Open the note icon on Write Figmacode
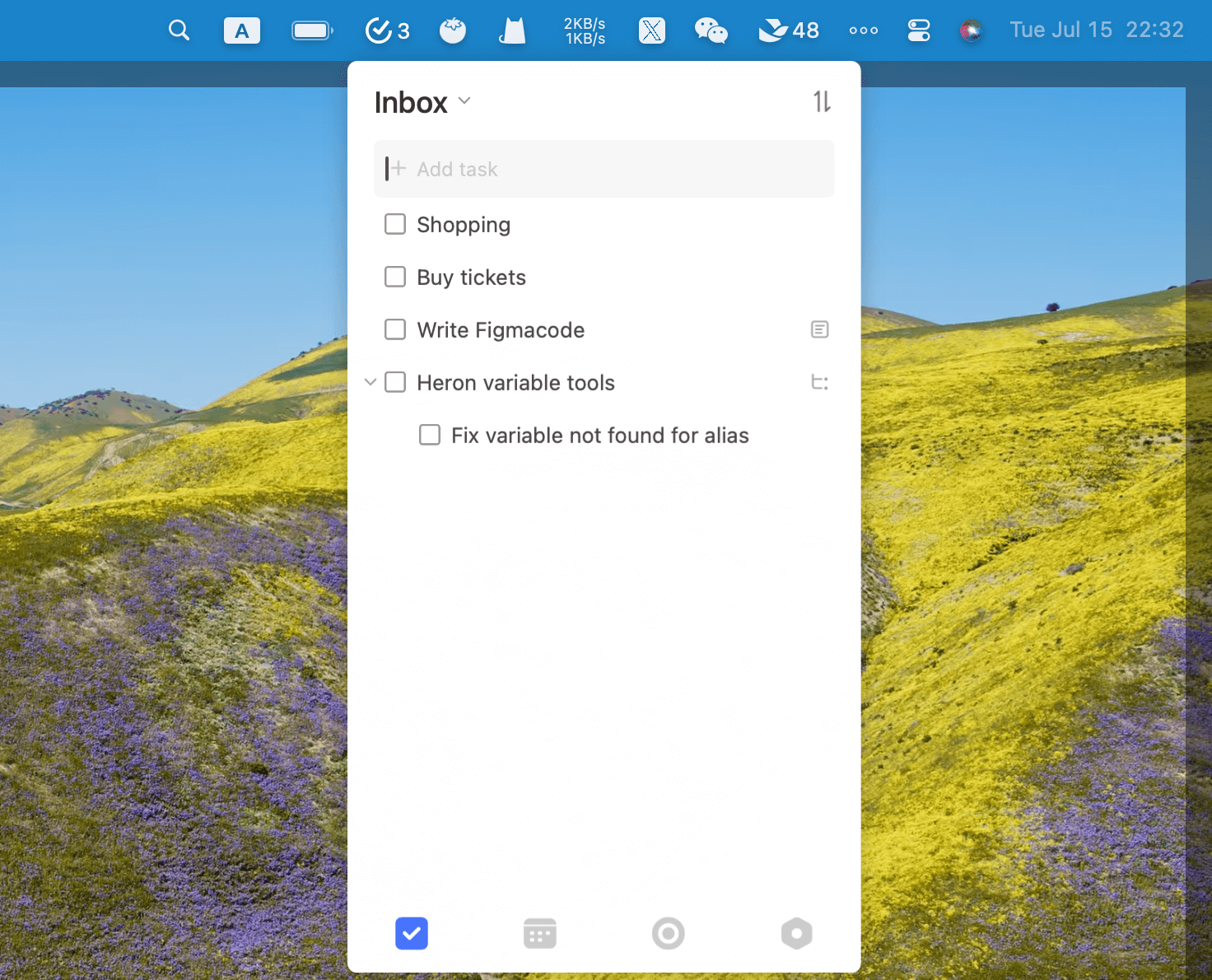This screenshot has width=1212, height=980. 819,330
